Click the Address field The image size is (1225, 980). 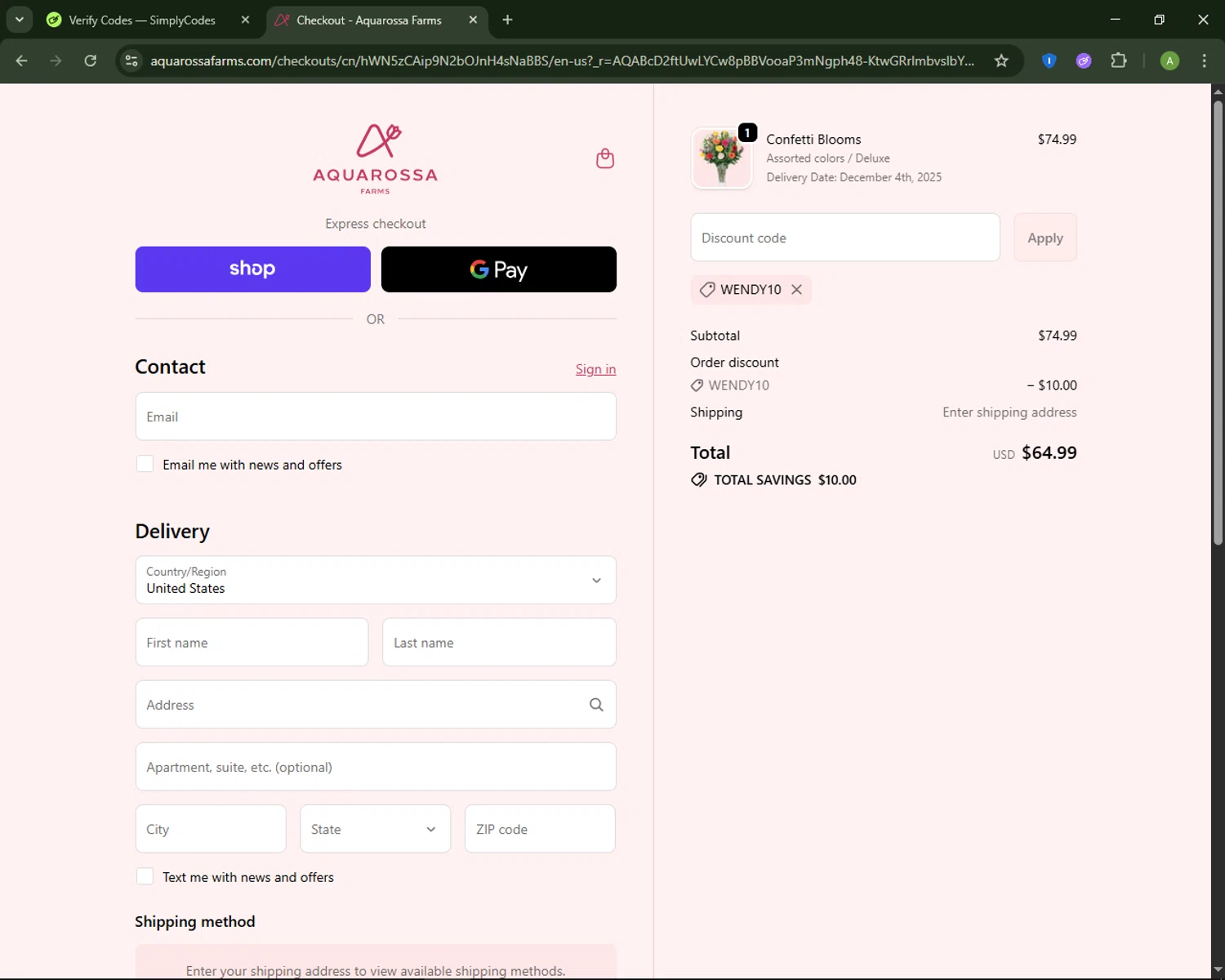[x=376, y=705]
